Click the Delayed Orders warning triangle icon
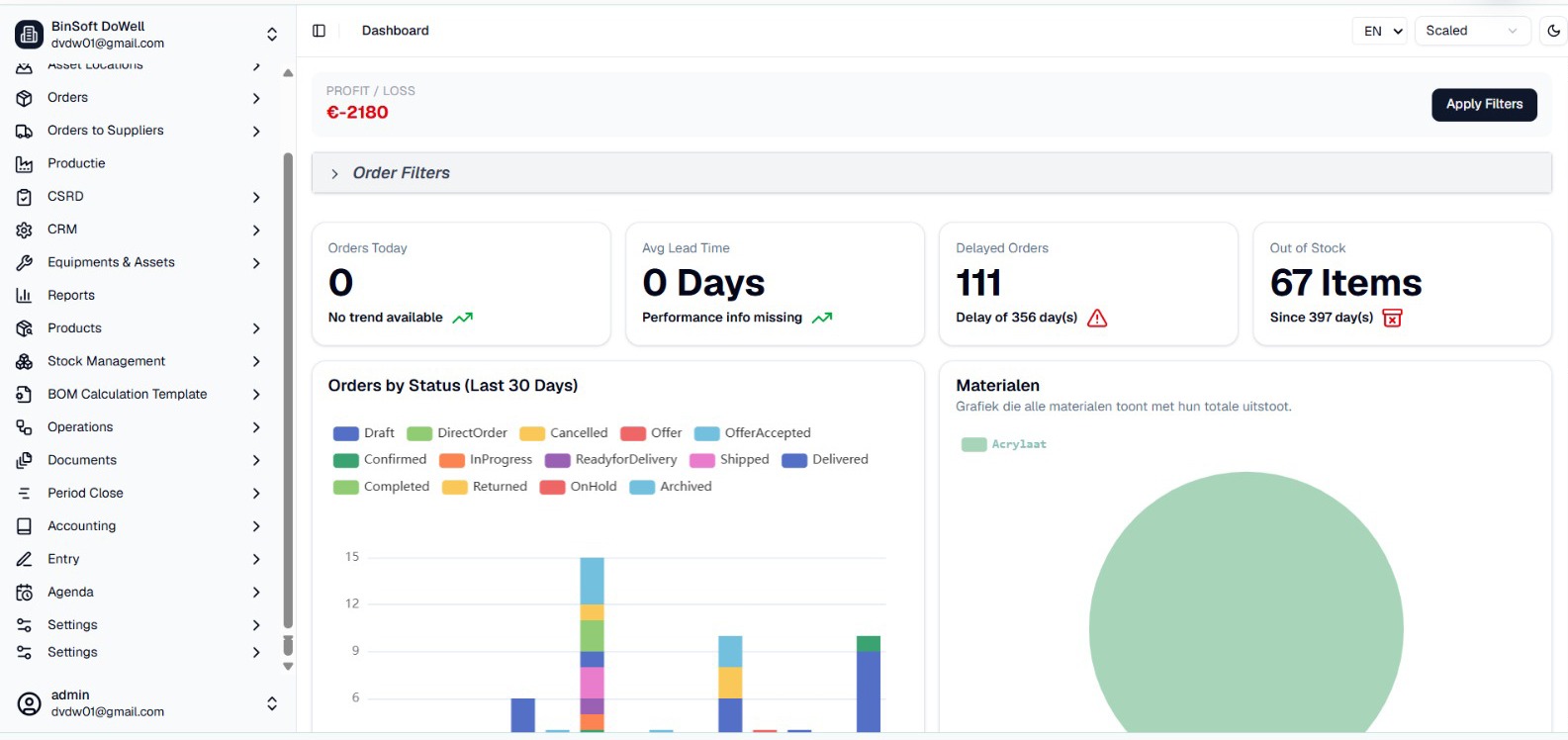 pos(1097,318)
